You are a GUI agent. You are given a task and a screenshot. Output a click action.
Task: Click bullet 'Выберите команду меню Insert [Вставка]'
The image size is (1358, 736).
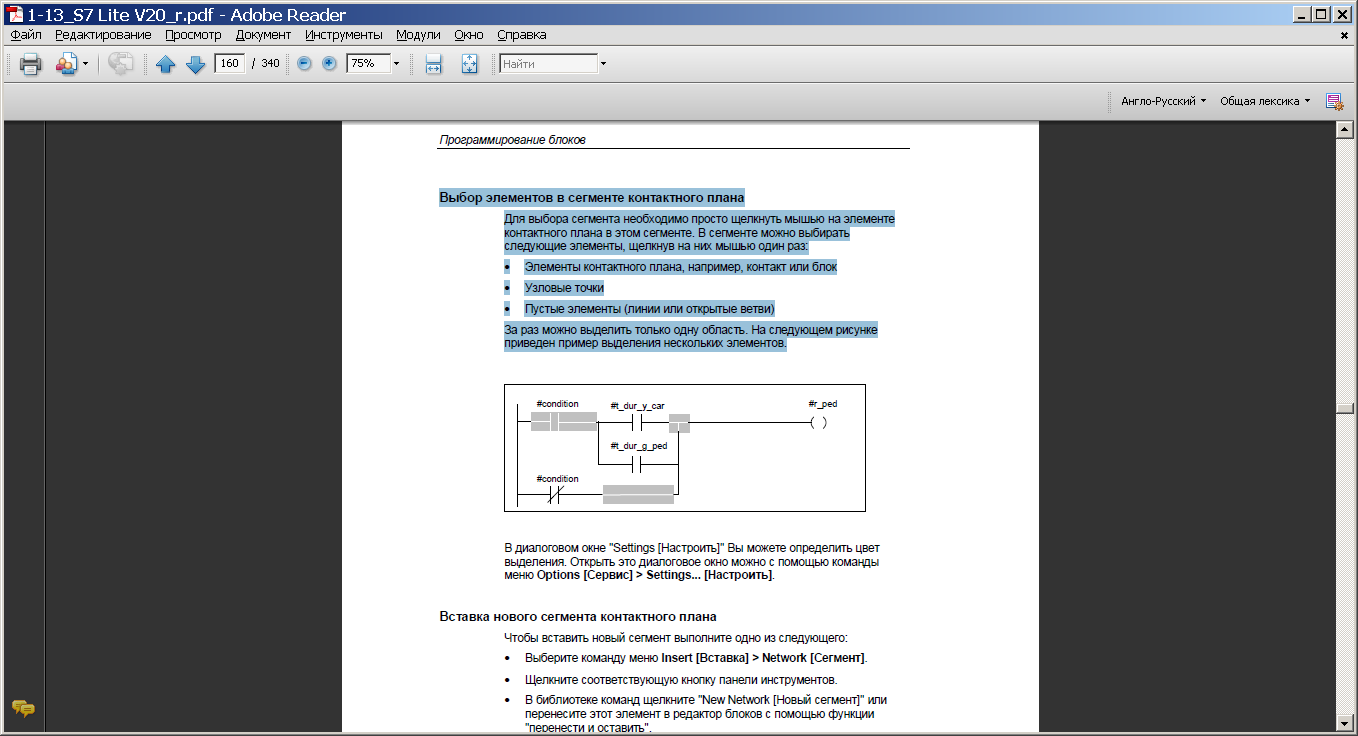pos(695,658)
